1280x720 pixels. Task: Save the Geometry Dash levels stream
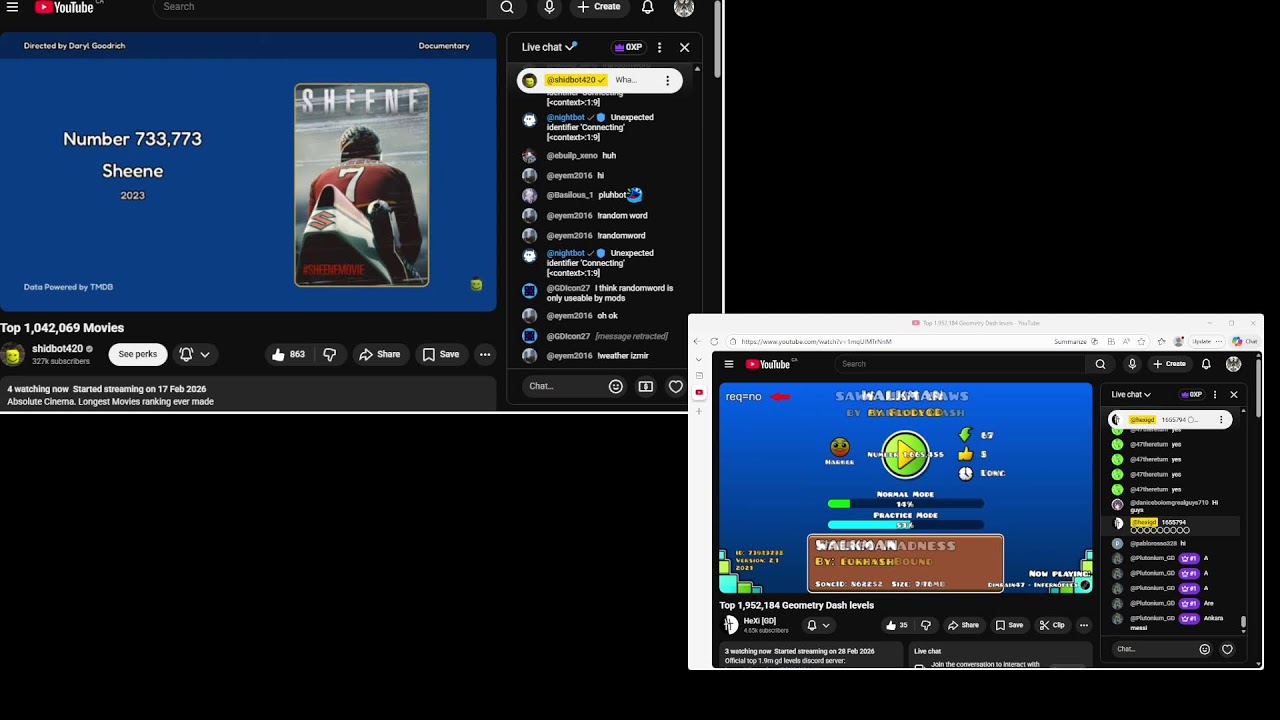(1009, 625)
